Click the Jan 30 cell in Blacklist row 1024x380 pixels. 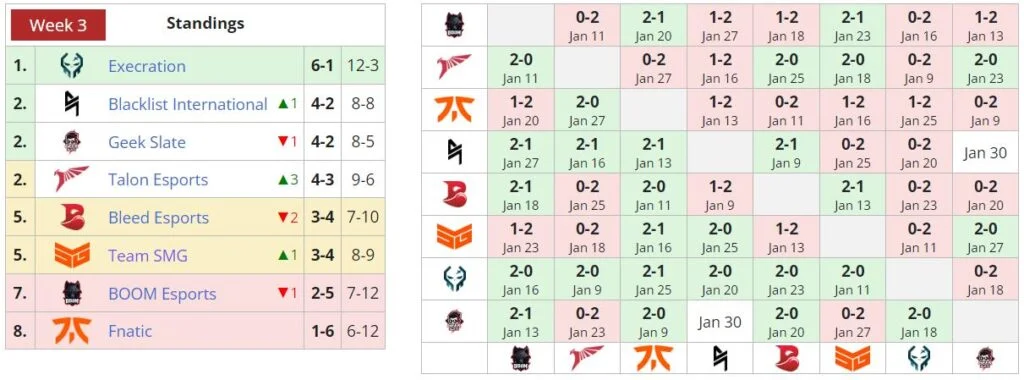pyautogui.click(x=984, y=152)
